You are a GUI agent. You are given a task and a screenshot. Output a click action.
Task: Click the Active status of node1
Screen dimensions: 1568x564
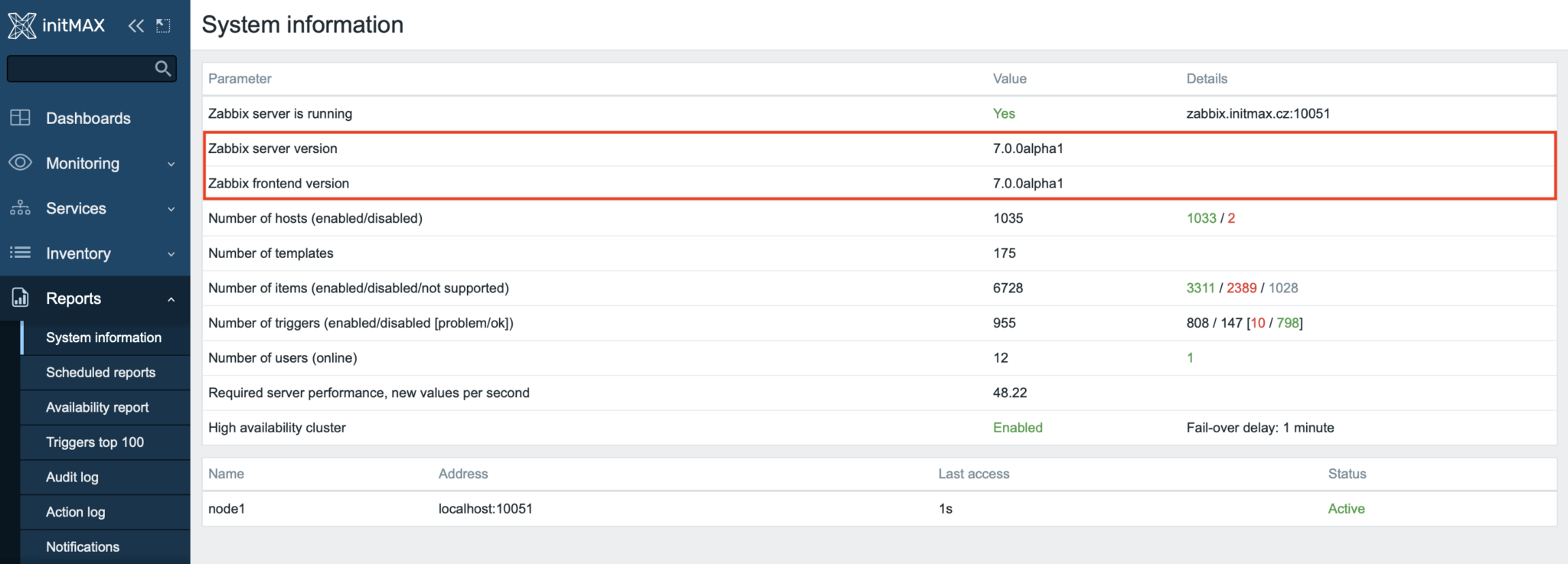(1346, 508)
